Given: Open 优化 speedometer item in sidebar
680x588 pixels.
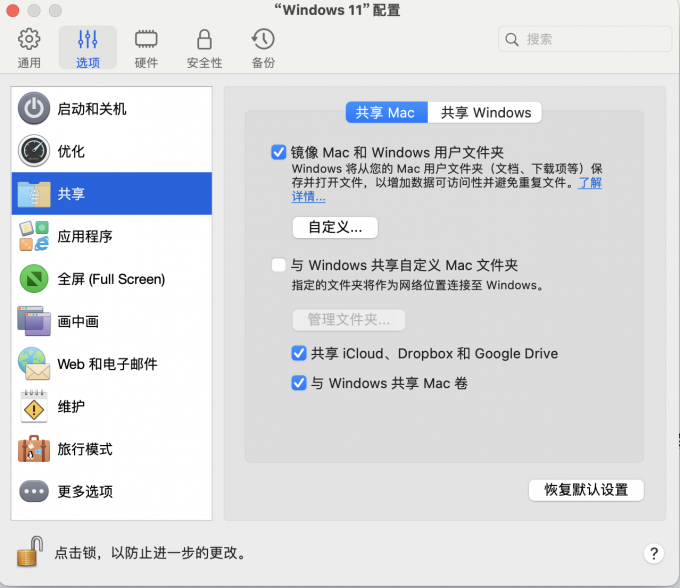Looking at the screenshot, I should (34, 151).
